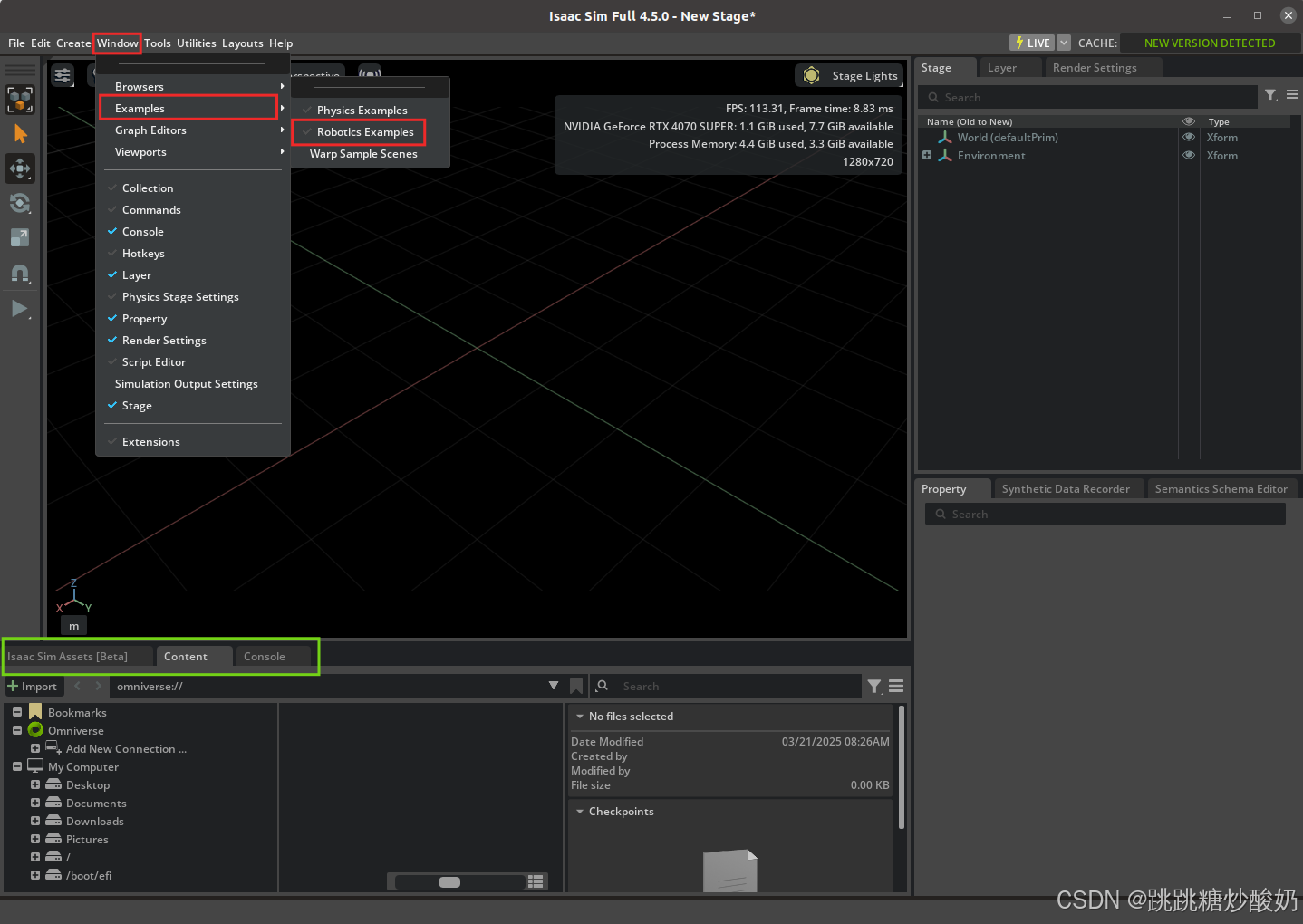
Task: Toggle visibility eye for Environment prim
Action: (x=1189, y=155)
